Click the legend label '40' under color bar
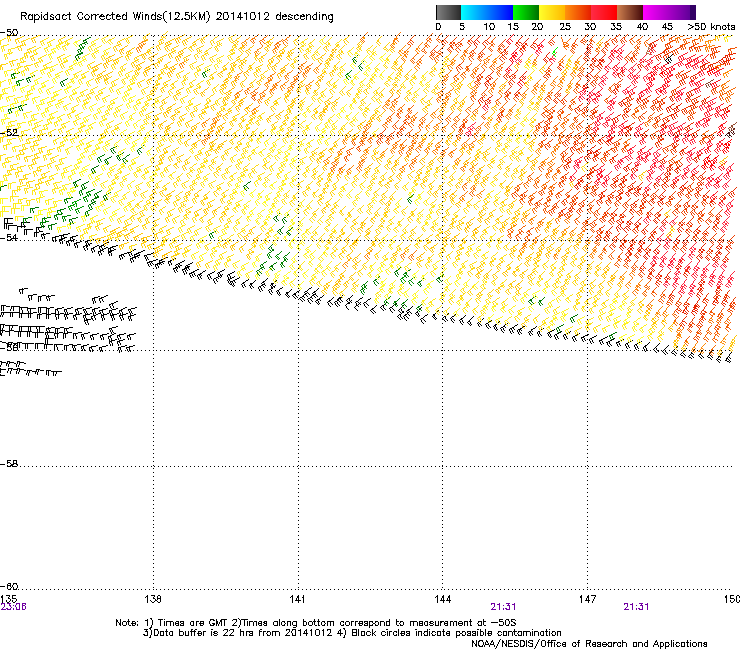740x650 pixels. coord(642,27)
